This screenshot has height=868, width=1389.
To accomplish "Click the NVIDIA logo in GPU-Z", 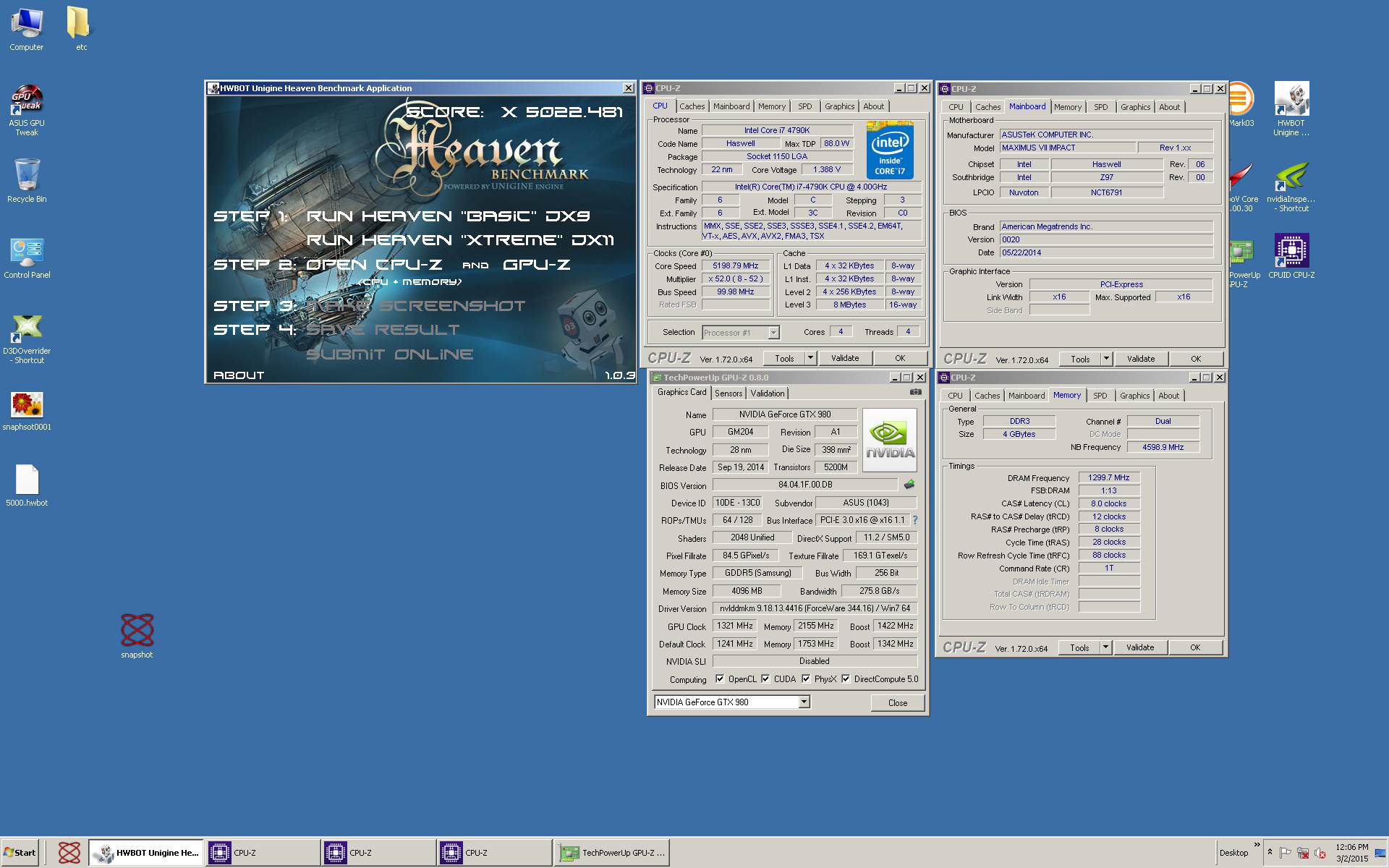I will [890, 440].
